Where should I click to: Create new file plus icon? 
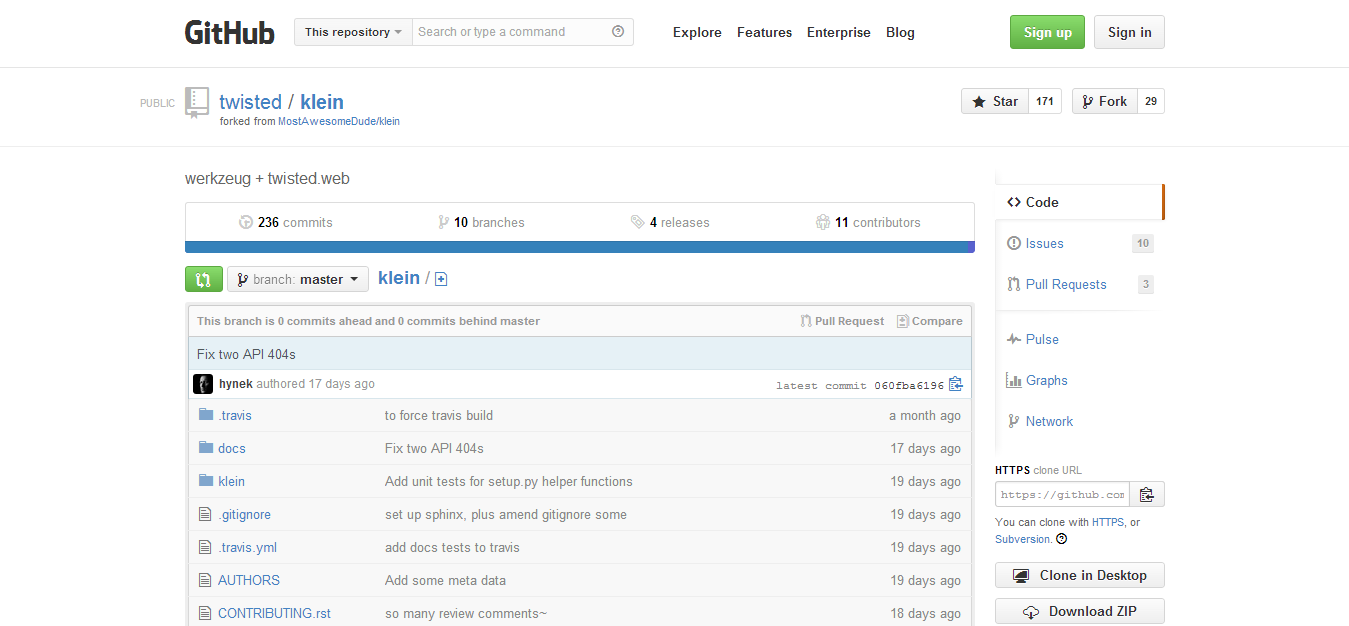441,279
